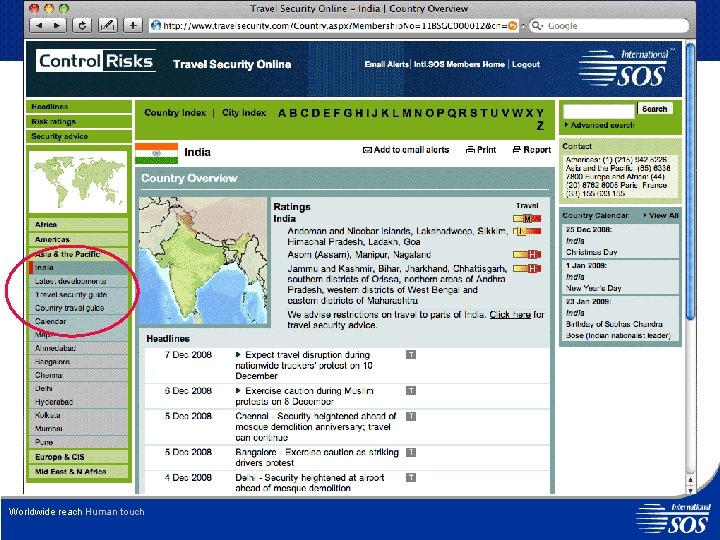Viewport: 720px width, 540px height.
Task: Collapse the Asia & the Pacific region
Action: coord(79,254)
